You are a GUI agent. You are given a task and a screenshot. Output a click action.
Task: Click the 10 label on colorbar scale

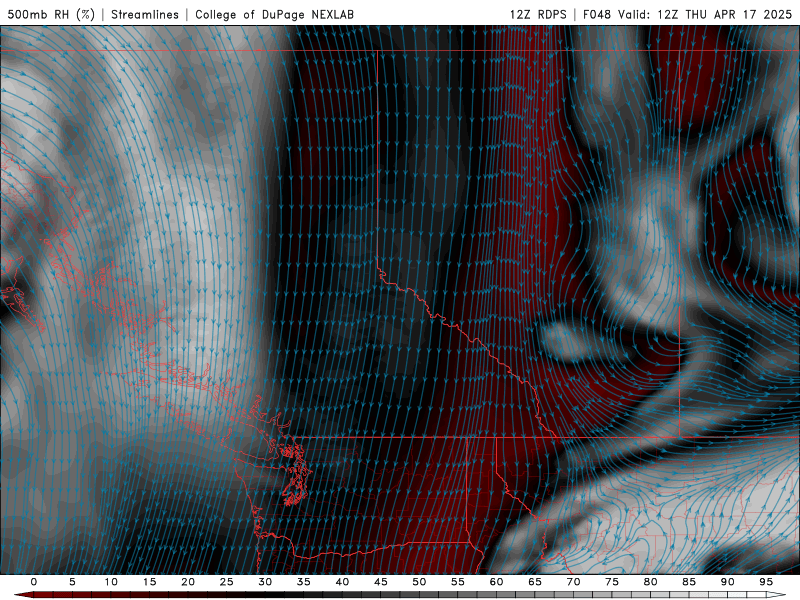point(111,582)
